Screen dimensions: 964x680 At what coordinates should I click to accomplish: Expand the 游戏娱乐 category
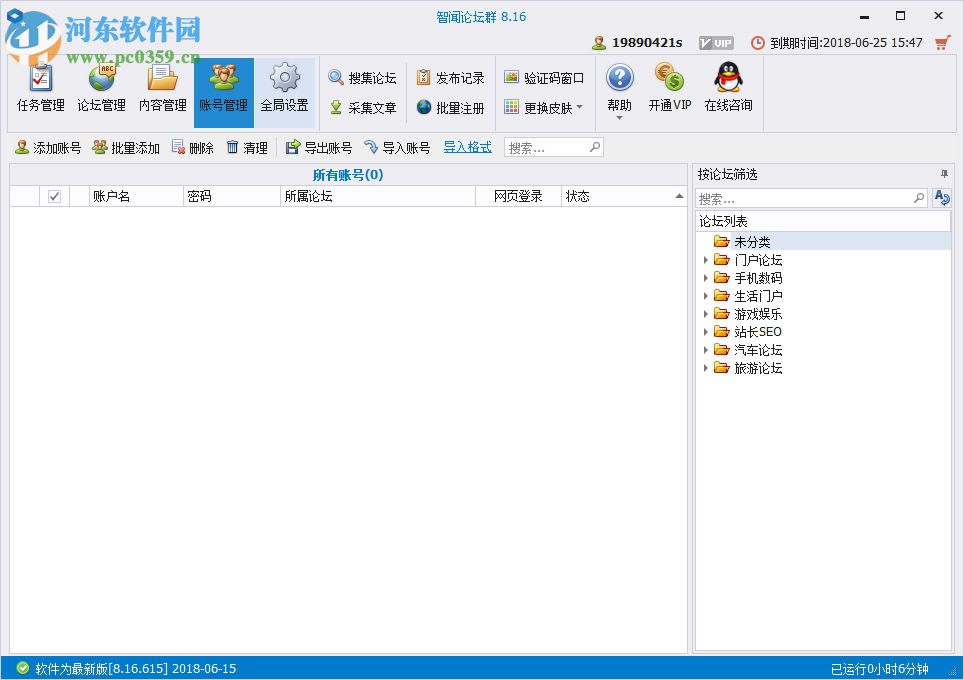point(708,313)
